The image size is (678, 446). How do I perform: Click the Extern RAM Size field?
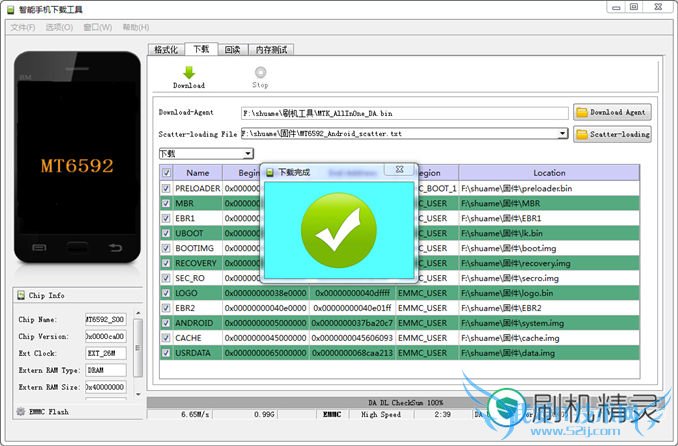tap(106, 387)
